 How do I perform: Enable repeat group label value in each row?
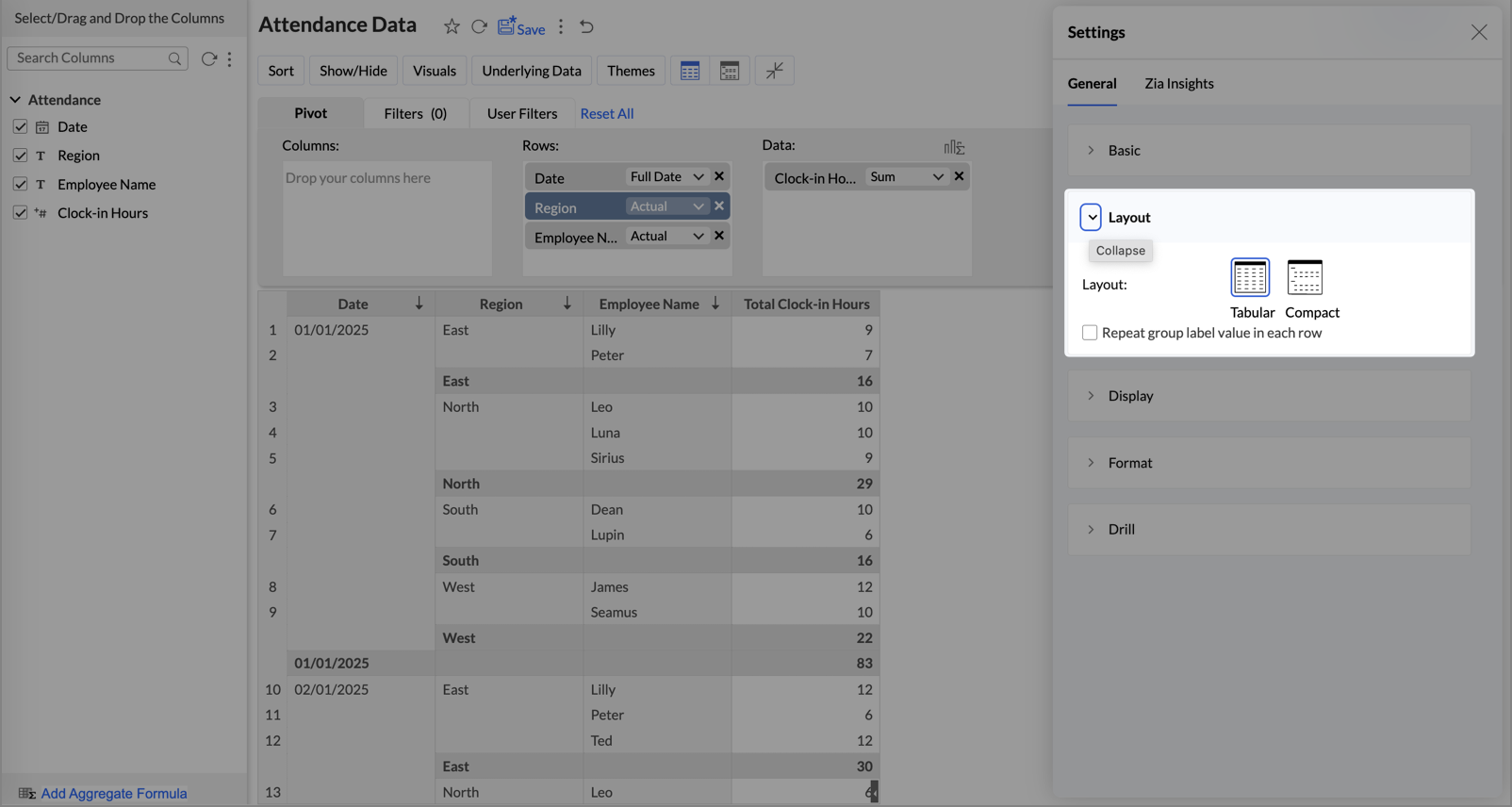1090,333
